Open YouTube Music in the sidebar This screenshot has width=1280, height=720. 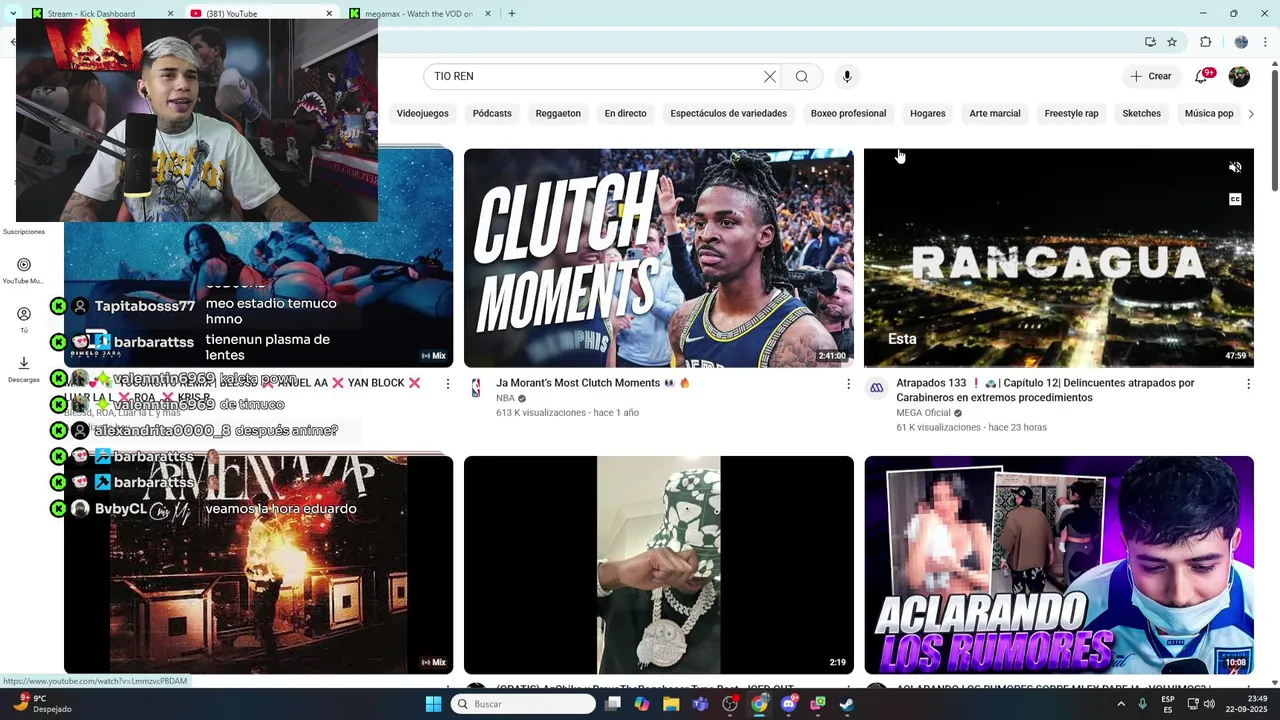pyautogui.click(x=24, y=271)
